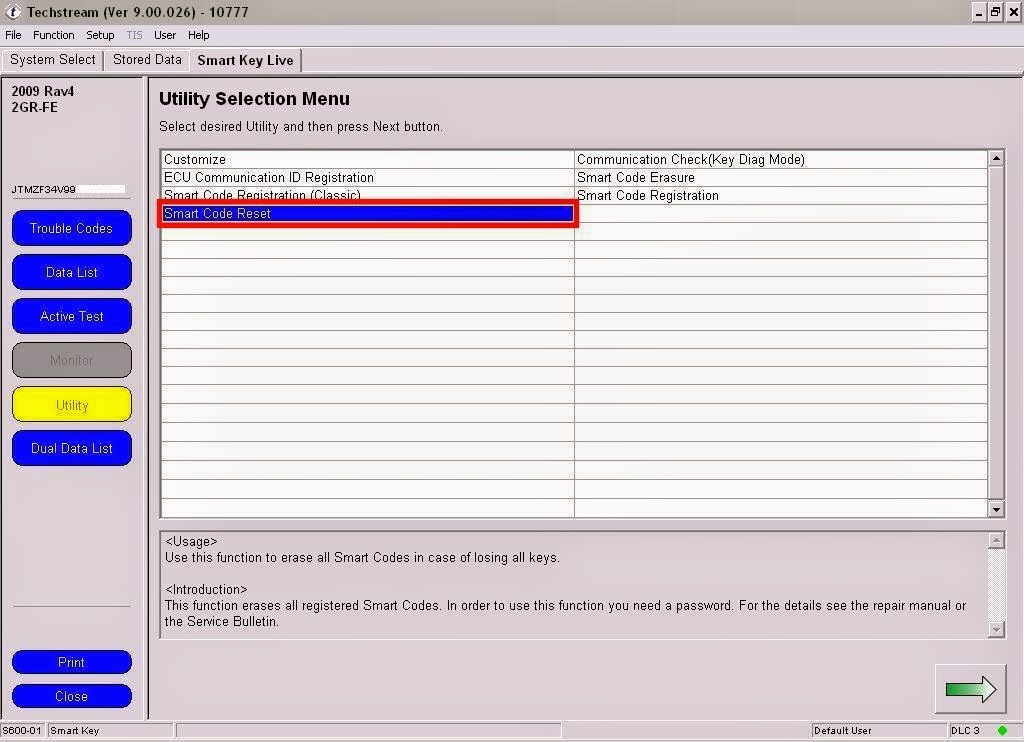The image size is (1024, 742).
Task: Open the Data List
Action: point(72,272)
